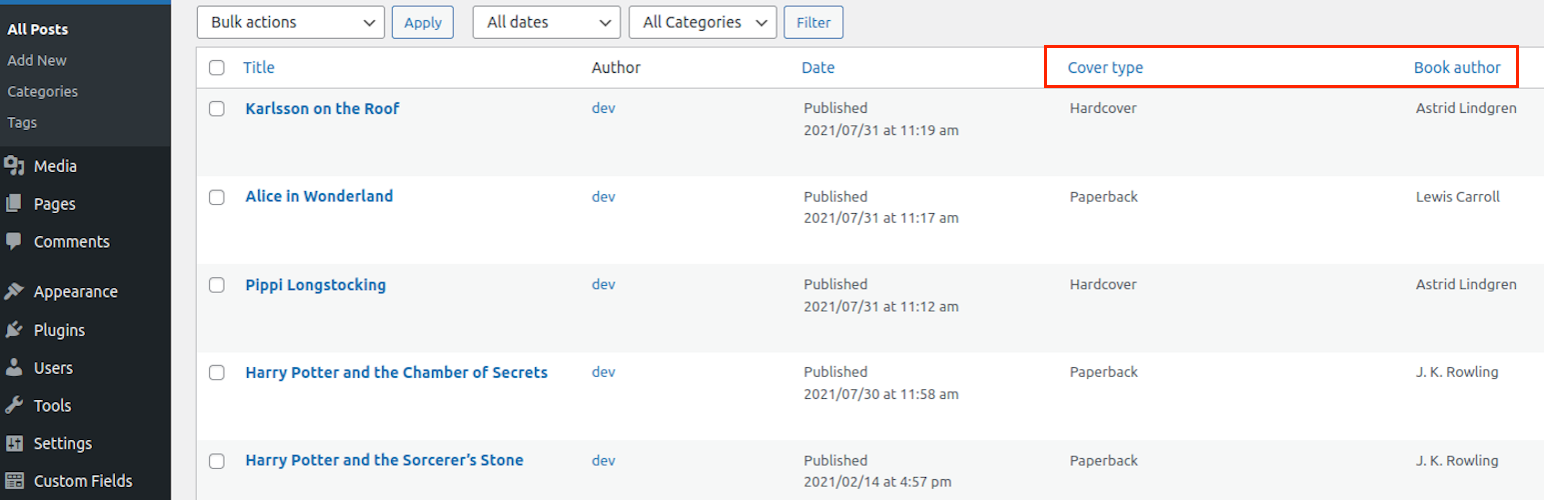Click the Media sidebar icon
The image size is (1544, 500).
pyautogui.click(x=14, y=166)
